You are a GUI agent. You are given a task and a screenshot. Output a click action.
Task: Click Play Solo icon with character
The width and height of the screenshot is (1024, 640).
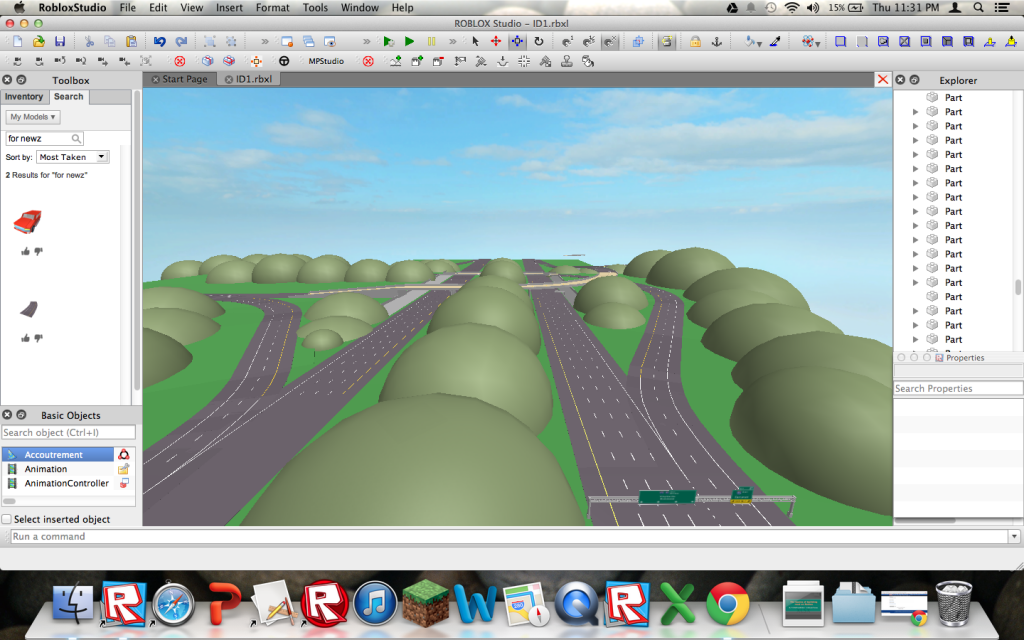(389, 41)
